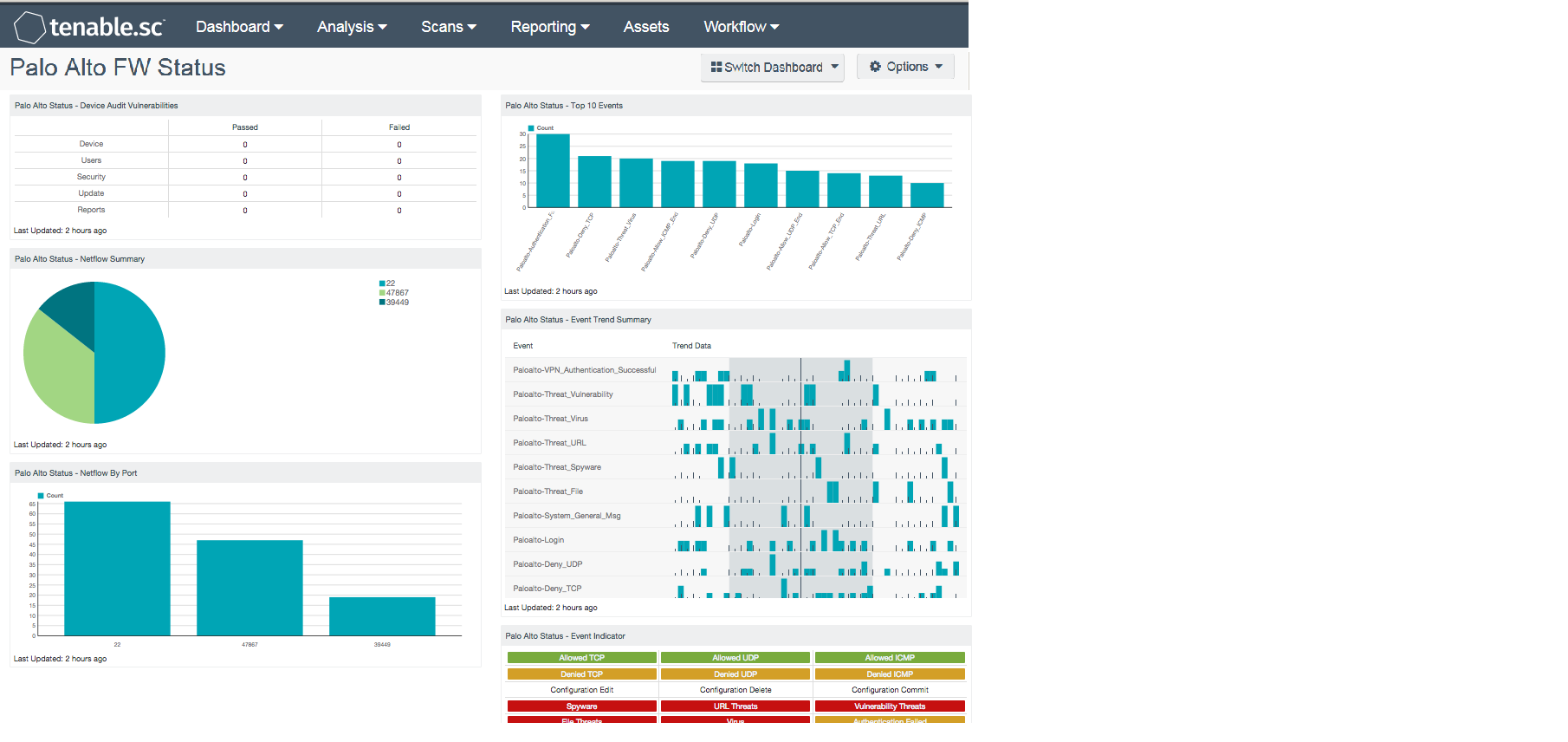Click the URL Threats indicator
This screenshot has width=1568, height=742.
point(735,706)
